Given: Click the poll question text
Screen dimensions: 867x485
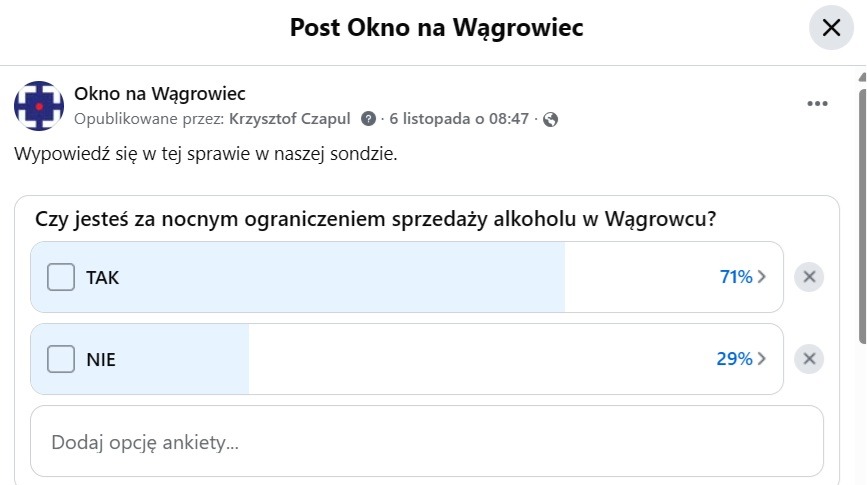Looking at the screenshot, I should [x=376, y=220].
